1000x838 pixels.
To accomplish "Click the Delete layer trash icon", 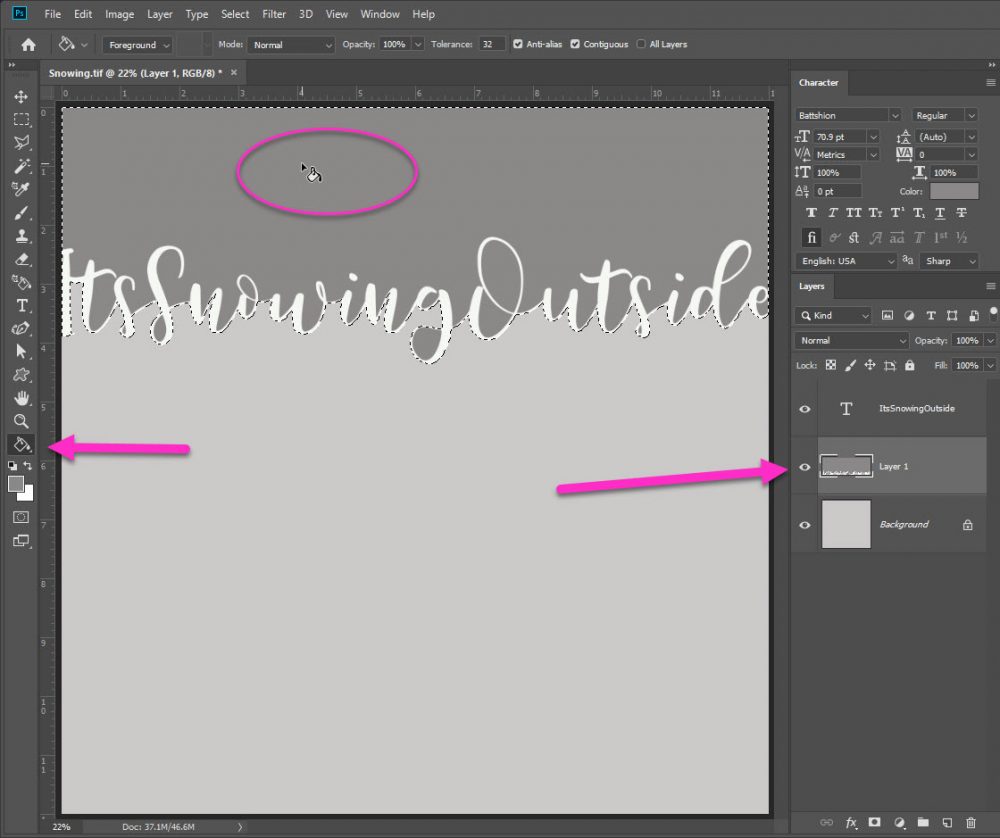I will (970, 822).
